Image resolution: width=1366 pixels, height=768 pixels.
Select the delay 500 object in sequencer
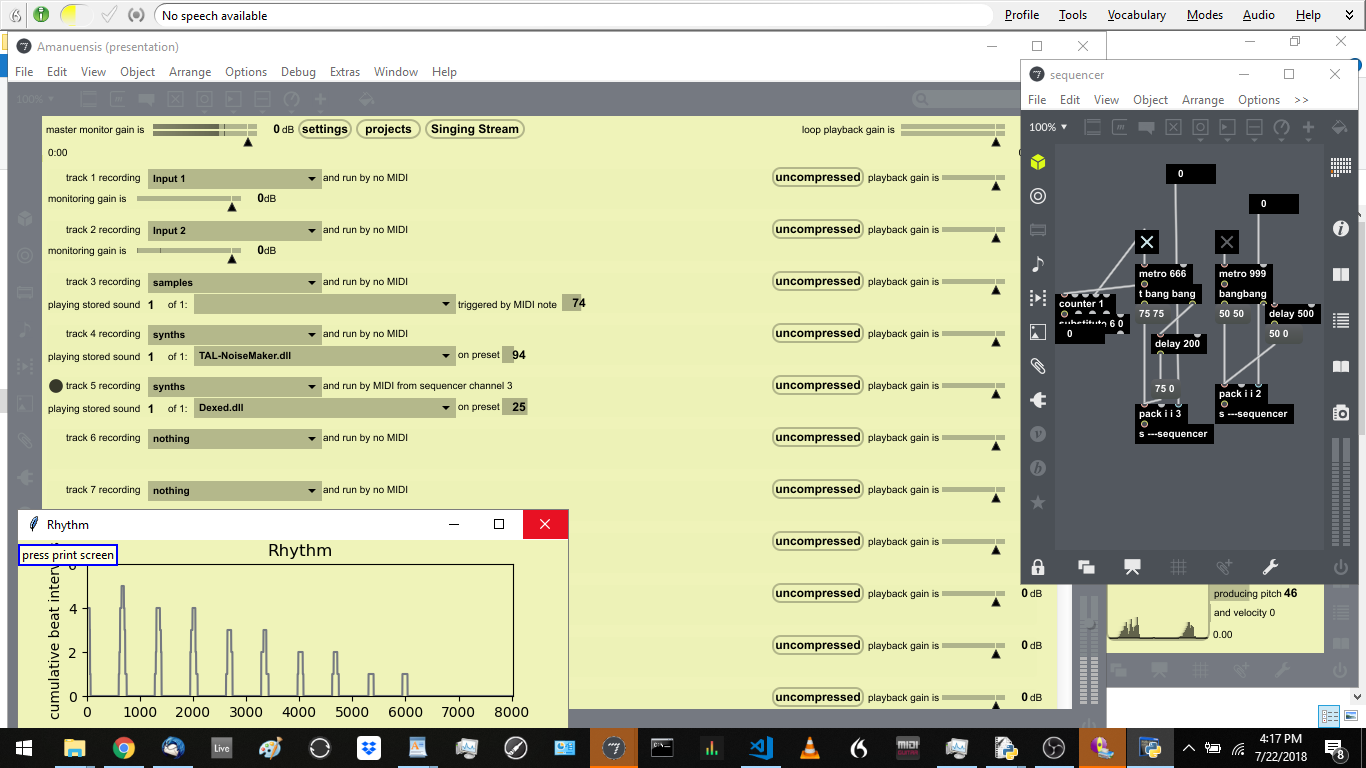(x=1291, y=313)
